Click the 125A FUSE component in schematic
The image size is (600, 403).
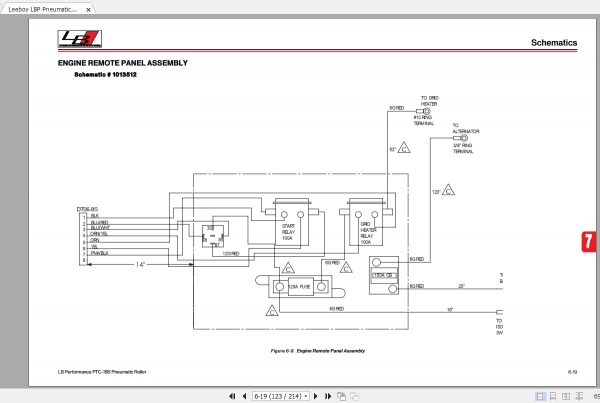tap(300, 287)
